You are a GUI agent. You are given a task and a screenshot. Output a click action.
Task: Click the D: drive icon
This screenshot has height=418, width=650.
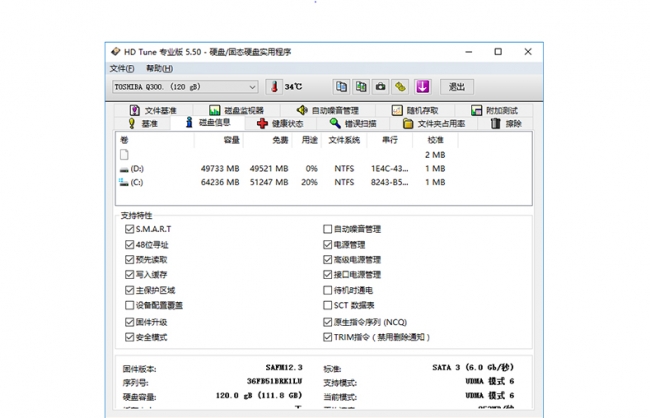(124, 169)
